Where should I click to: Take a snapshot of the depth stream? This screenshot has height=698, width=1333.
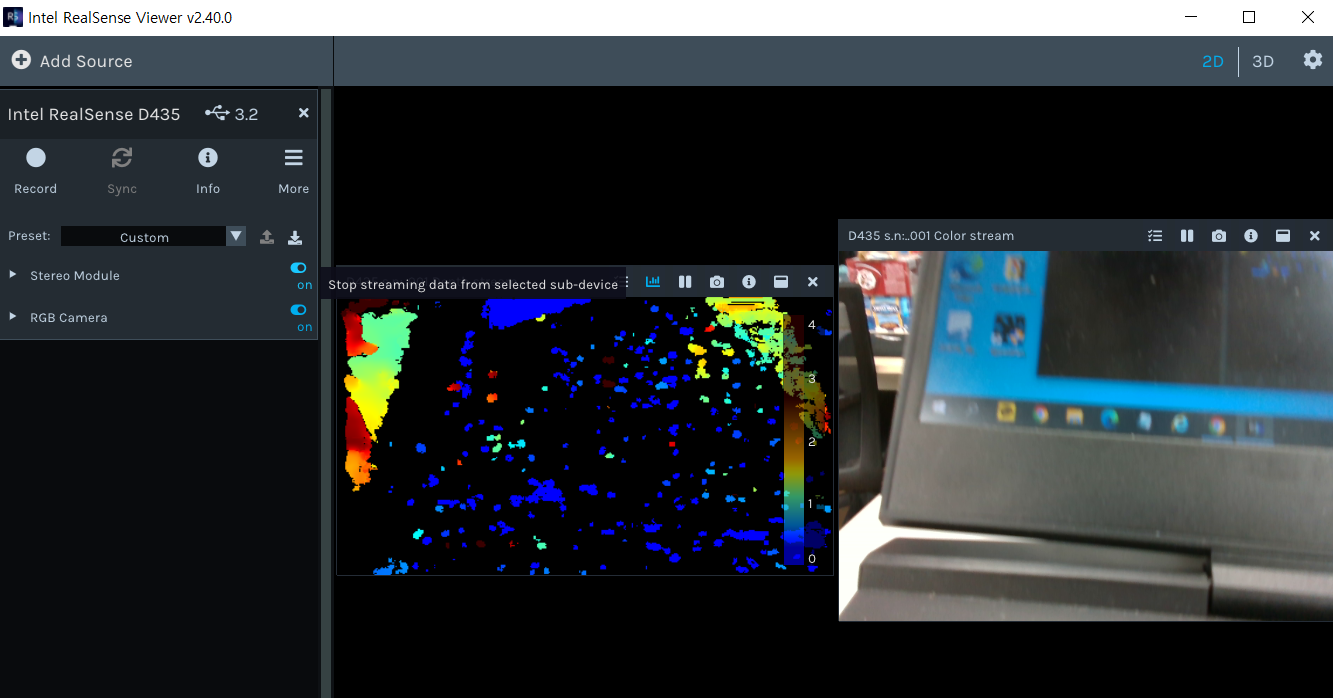click(717, 282)
